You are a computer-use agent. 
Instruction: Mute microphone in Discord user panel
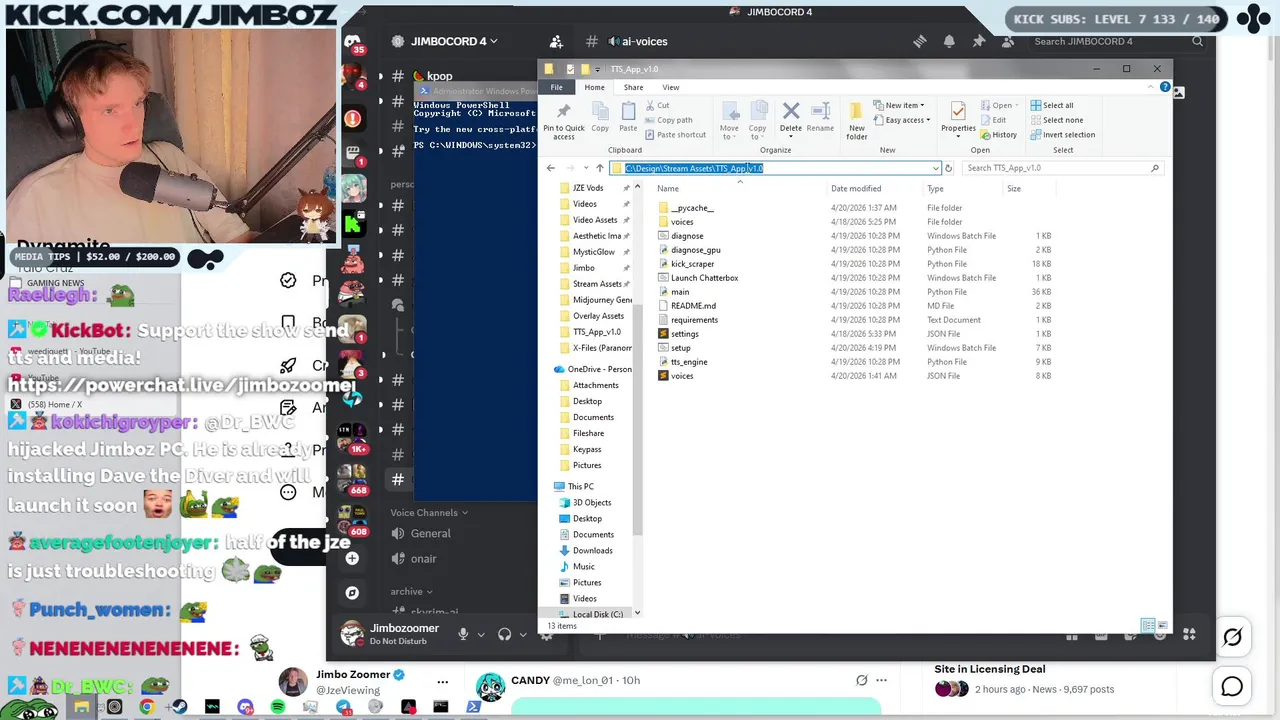click(463, 634)
